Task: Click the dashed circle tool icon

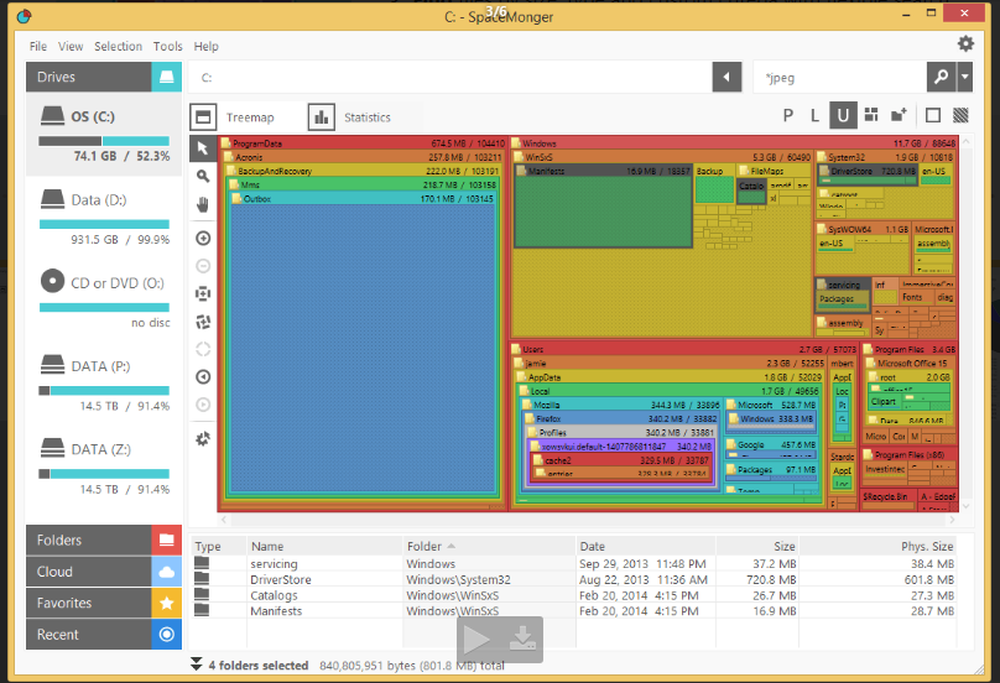Action: 203,349
